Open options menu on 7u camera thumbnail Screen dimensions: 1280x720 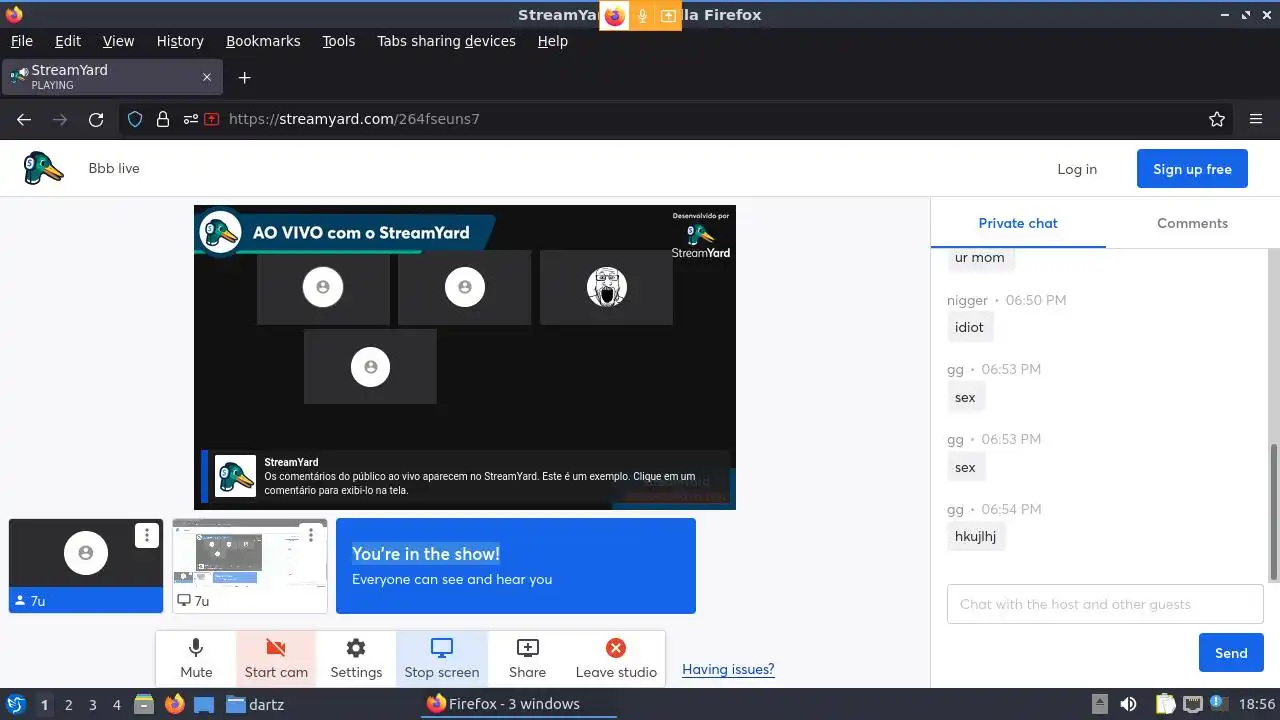pyautogui.click(x=147, y=535)
